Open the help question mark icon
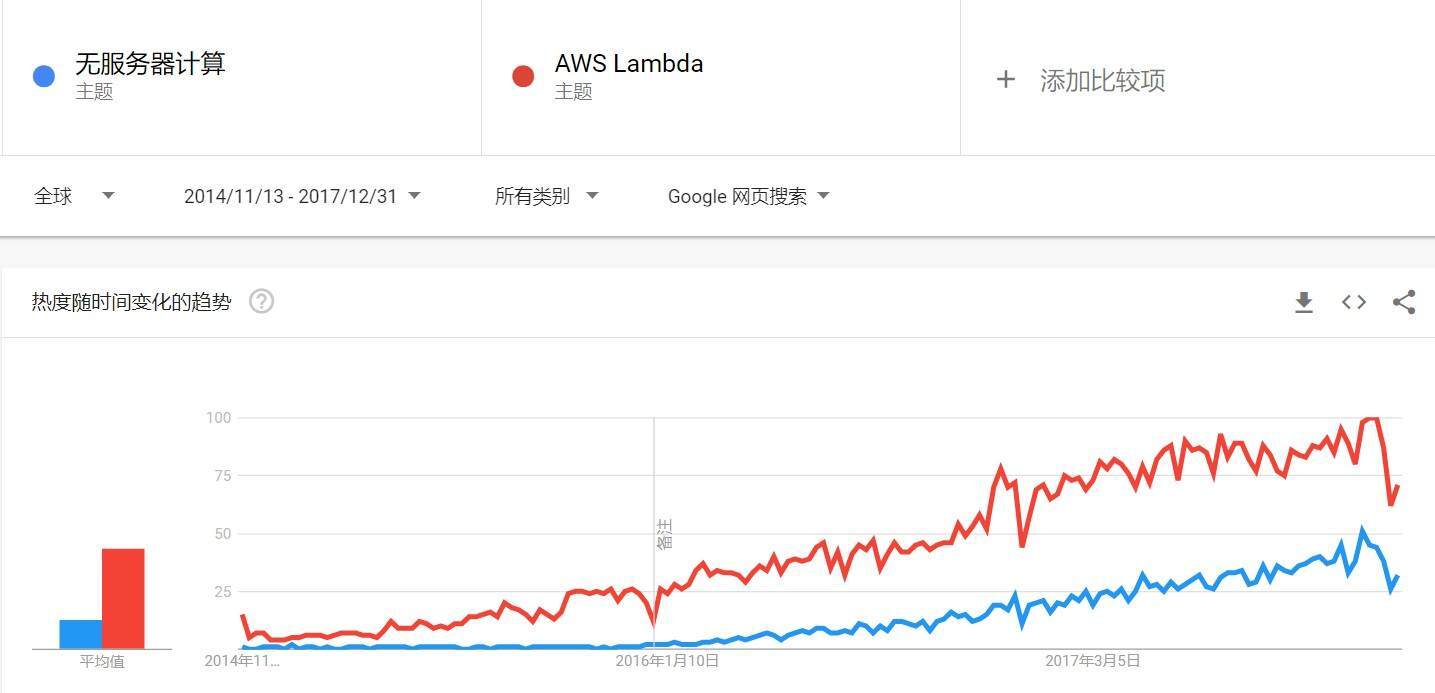The width and height of the screenshot is (1435, 693). click(261, 301)
